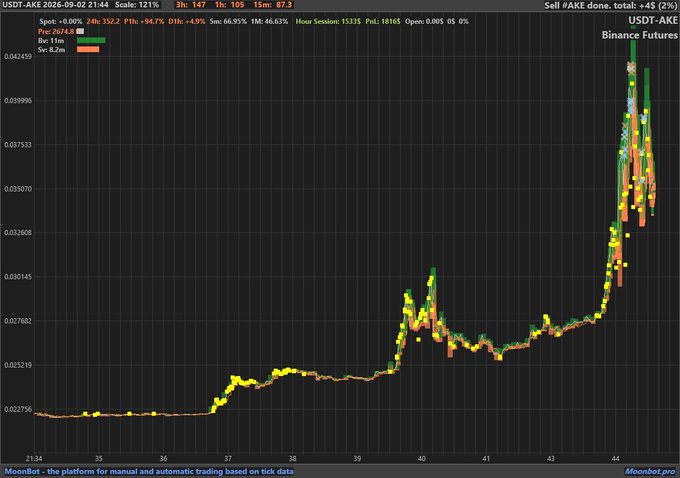Click the 0.035070 price axis label
This screenshot has width=680, height=478.
17,189
